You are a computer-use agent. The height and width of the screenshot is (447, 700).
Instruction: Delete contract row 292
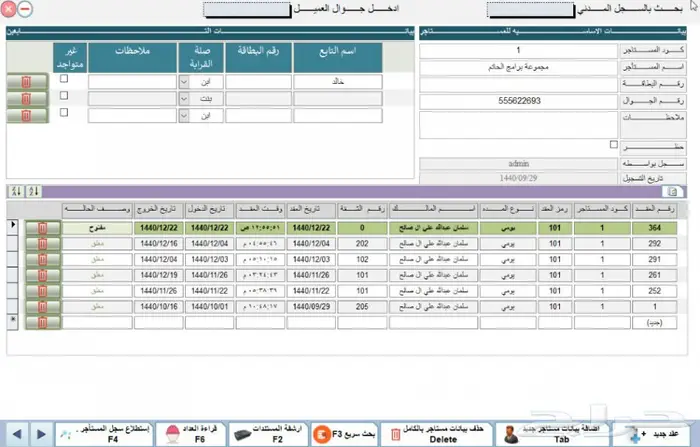[42, 244]
